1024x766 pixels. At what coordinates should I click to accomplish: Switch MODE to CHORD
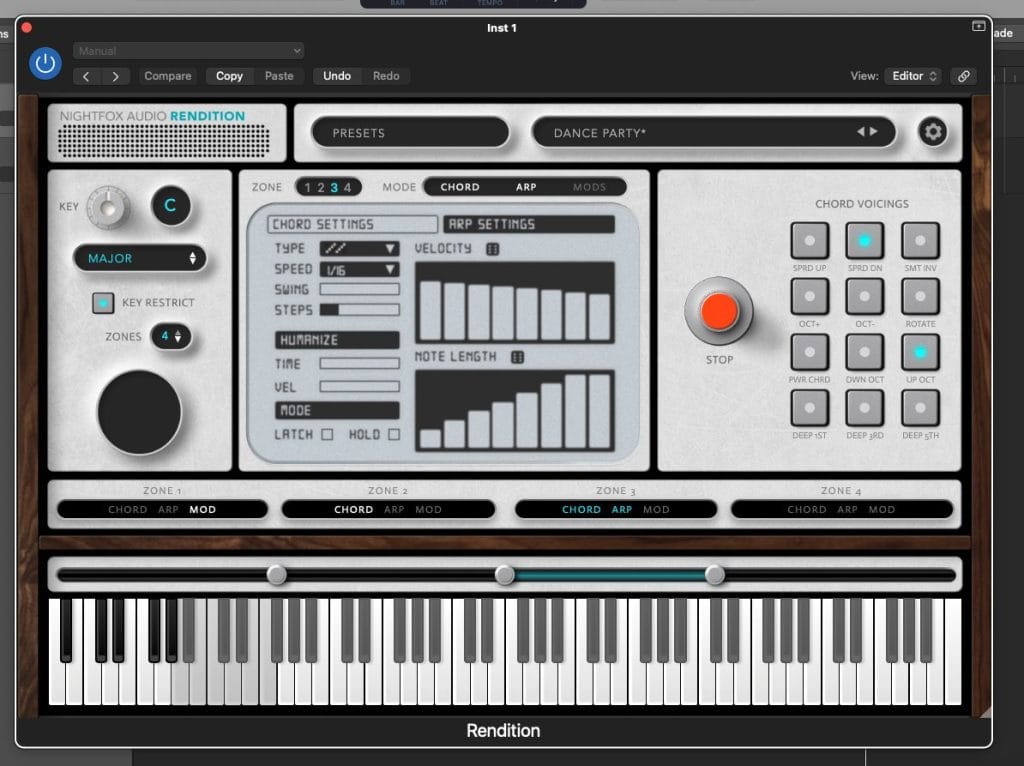(x=460, y=187)
